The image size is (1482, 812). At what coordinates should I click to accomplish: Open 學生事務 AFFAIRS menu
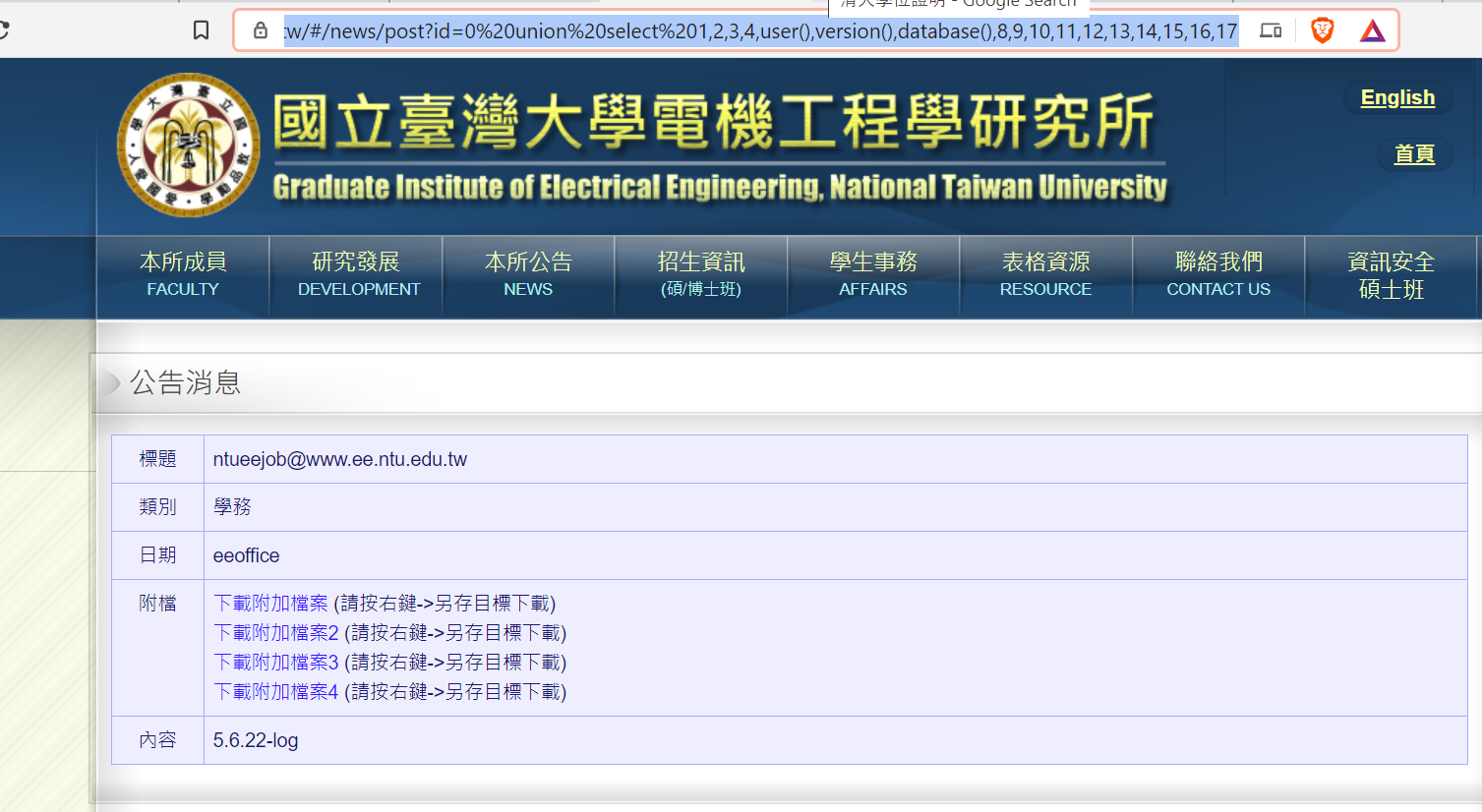click(873, 274)
